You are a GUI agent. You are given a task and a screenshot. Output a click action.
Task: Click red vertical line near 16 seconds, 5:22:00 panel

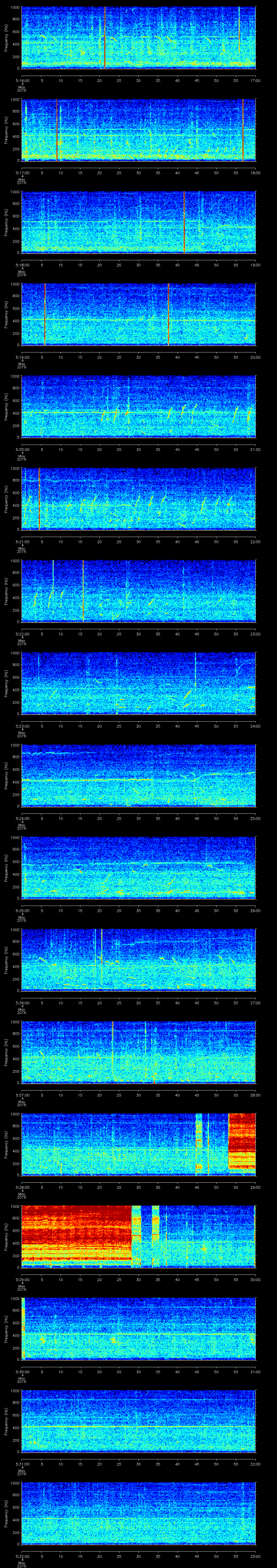83,590
